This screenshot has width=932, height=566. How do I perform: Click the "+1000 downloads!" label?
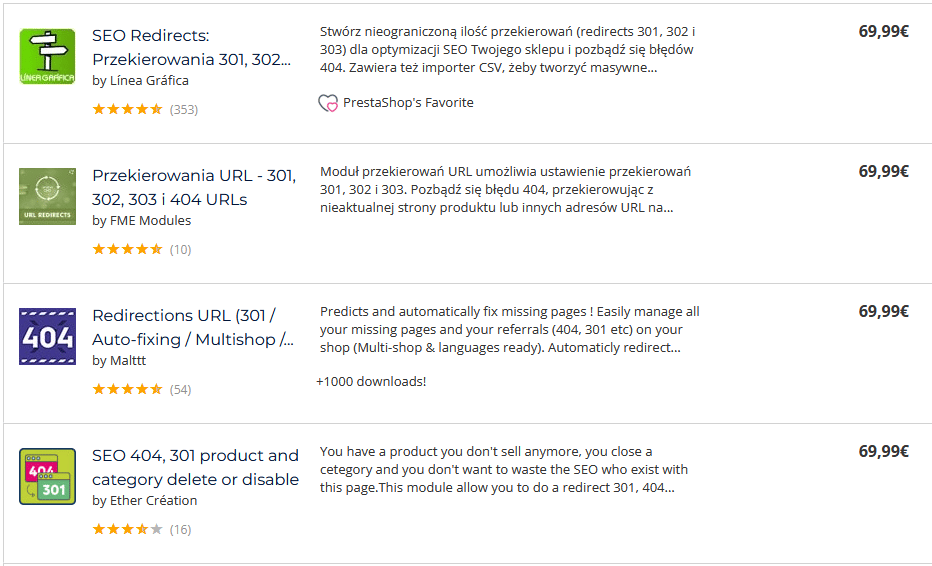371,382
